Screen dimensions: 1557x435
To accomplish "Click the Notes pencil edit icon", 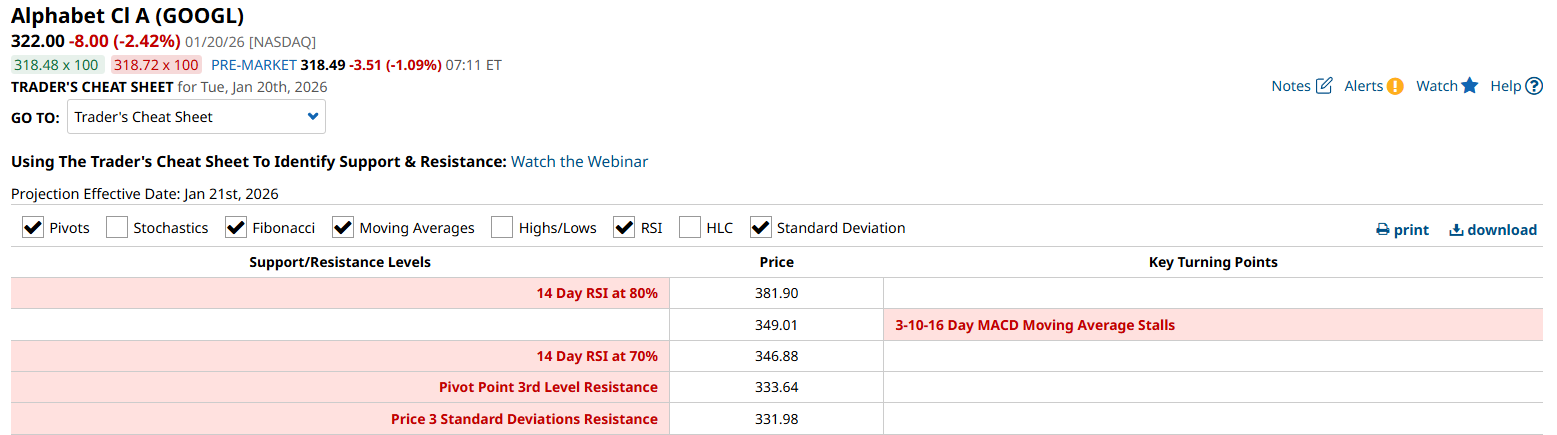I will click(x=1324, y=86).
